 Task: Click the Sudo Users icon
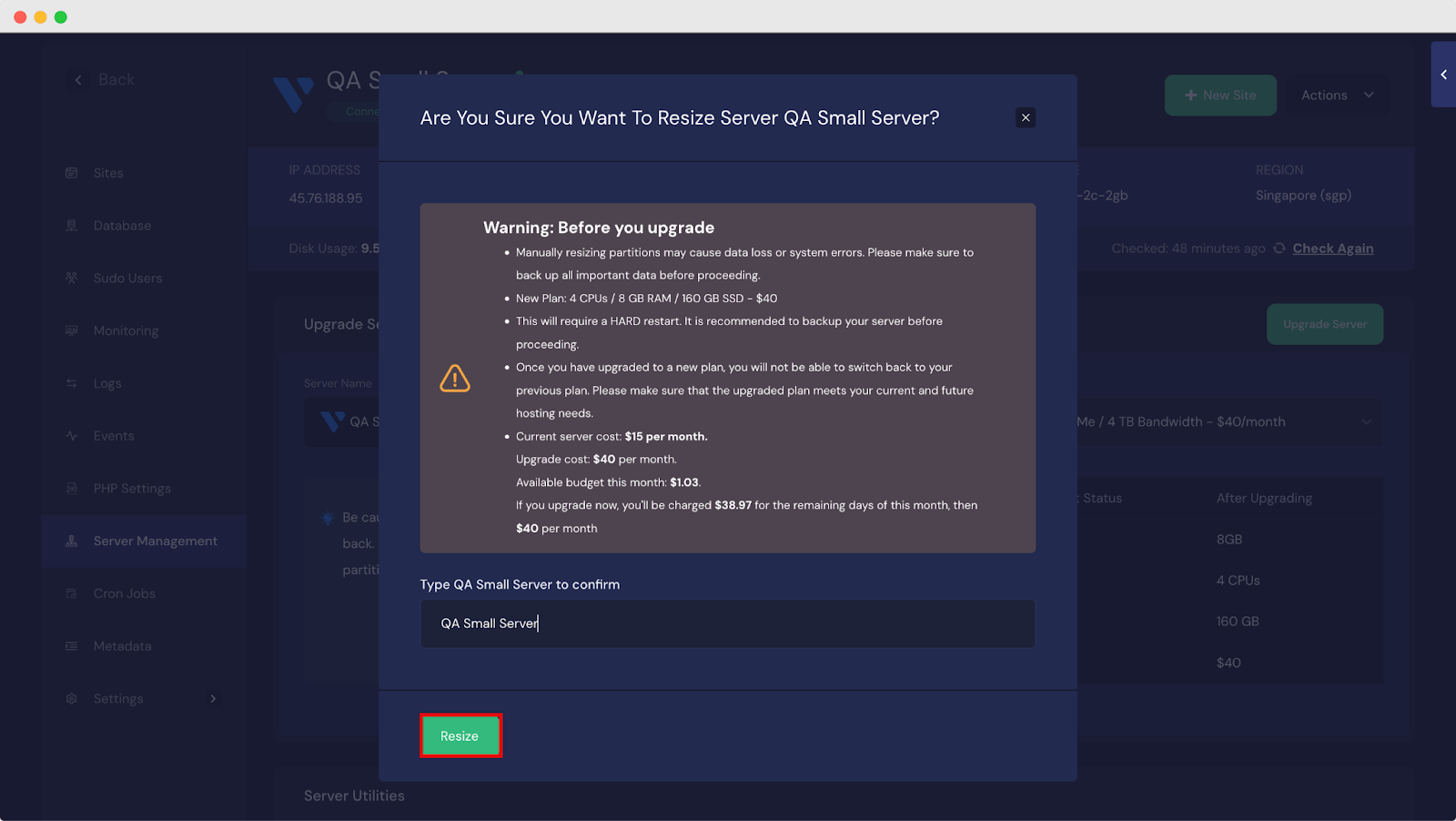point(72,279)
